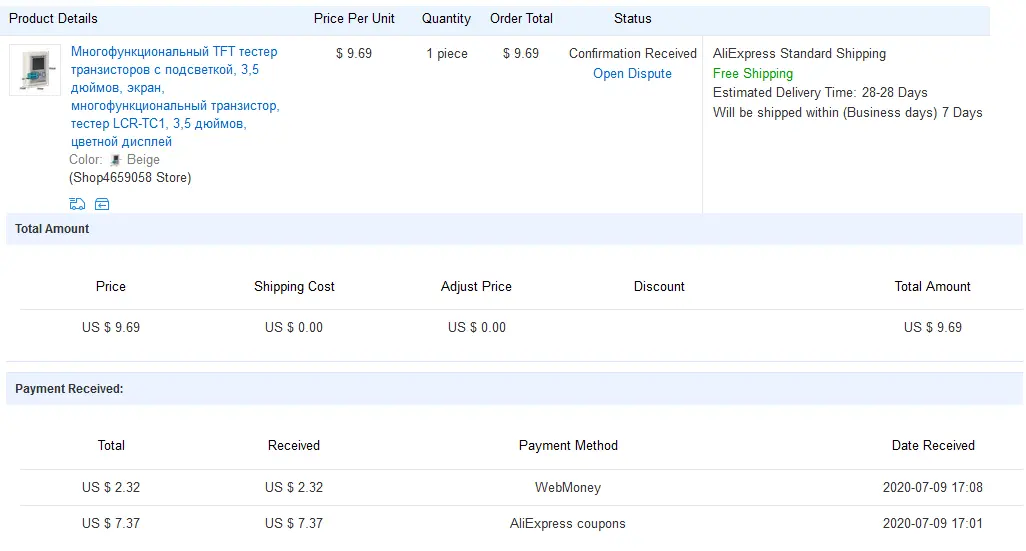
Task: Click US $ 2.32 in the Received column
Action: click(x=294, y=488)
